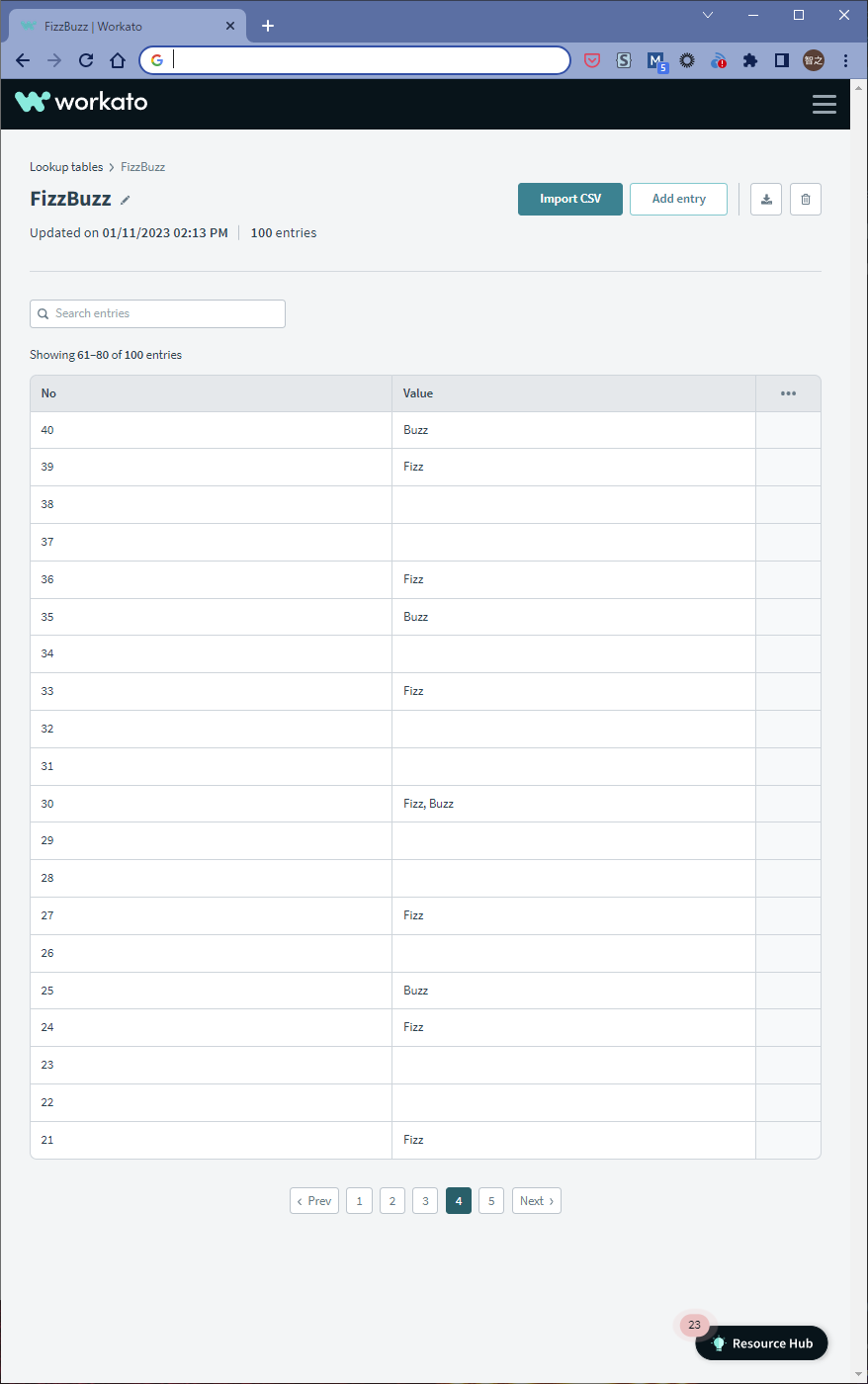Focus the Search entries field
The height and width of the screenshot is (1384, 868).
(x=158, y=313)
